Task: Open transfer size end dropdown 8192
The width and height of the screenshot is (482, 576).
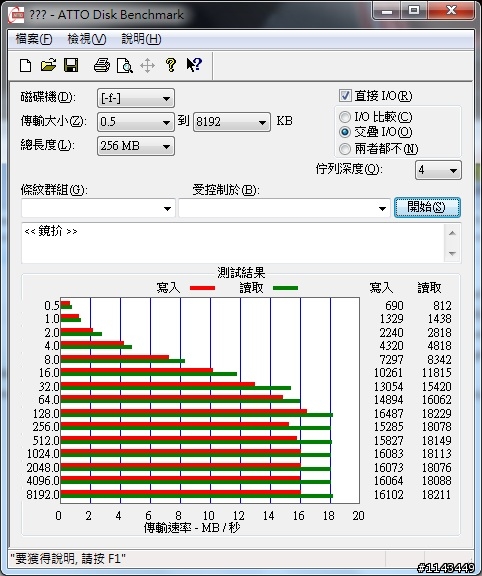Action: pos(232,122)
